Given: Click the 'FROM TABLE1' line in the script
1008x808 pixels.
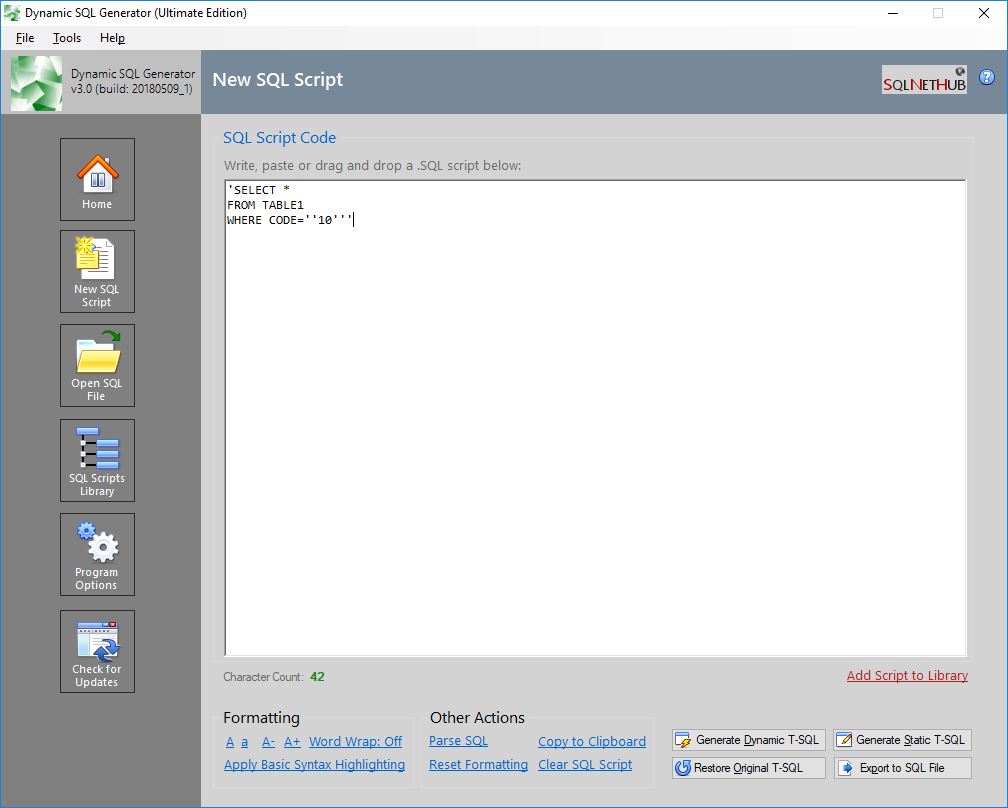Looking at the screenshot, I should point(265,205).
